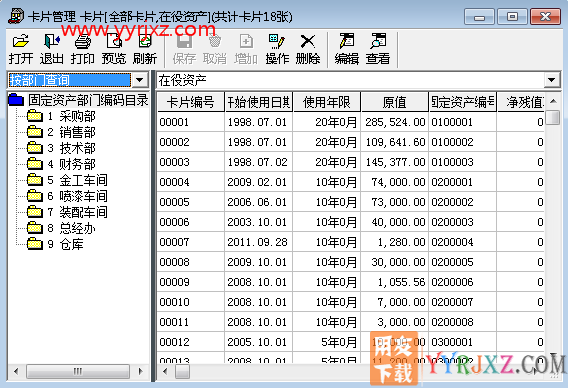Click the 原值 column header
This screenshot has height=388, width=568.
(394, 102)
